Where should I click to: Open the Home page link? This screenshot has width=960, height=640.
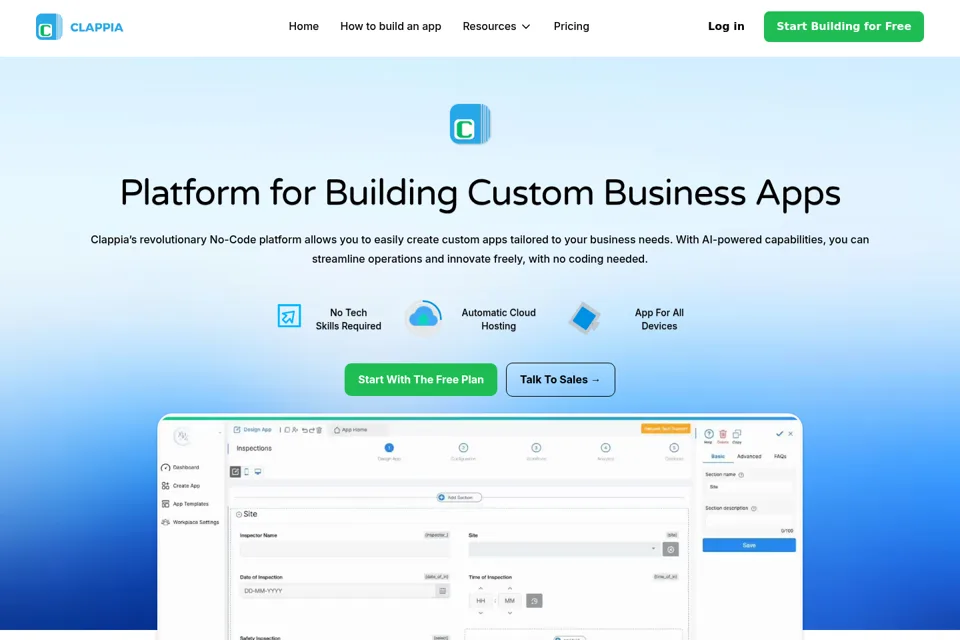304,26
